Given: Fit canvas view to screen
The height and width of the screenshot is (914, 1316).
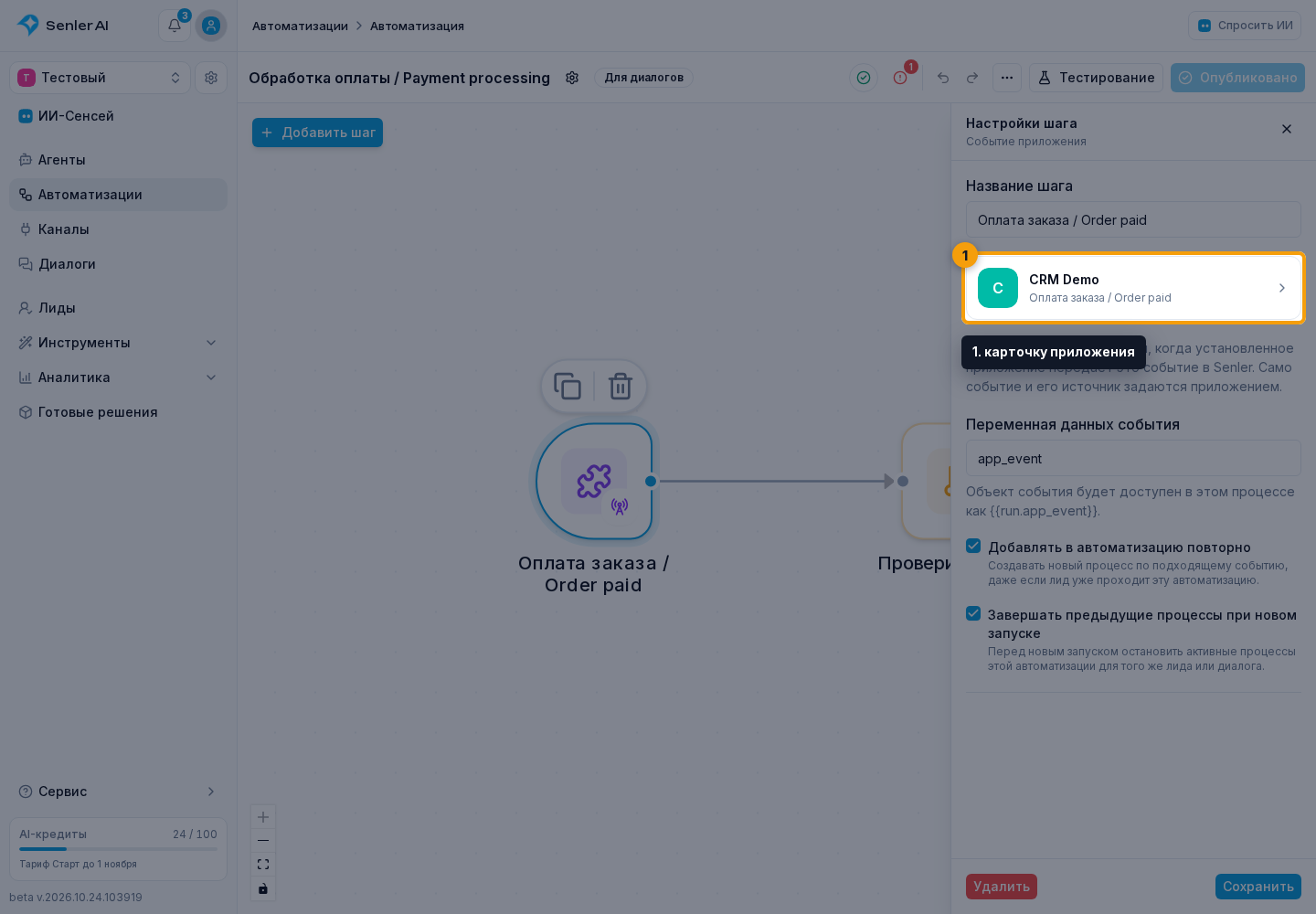Looking at the screenshot, I should coord(263,865).
